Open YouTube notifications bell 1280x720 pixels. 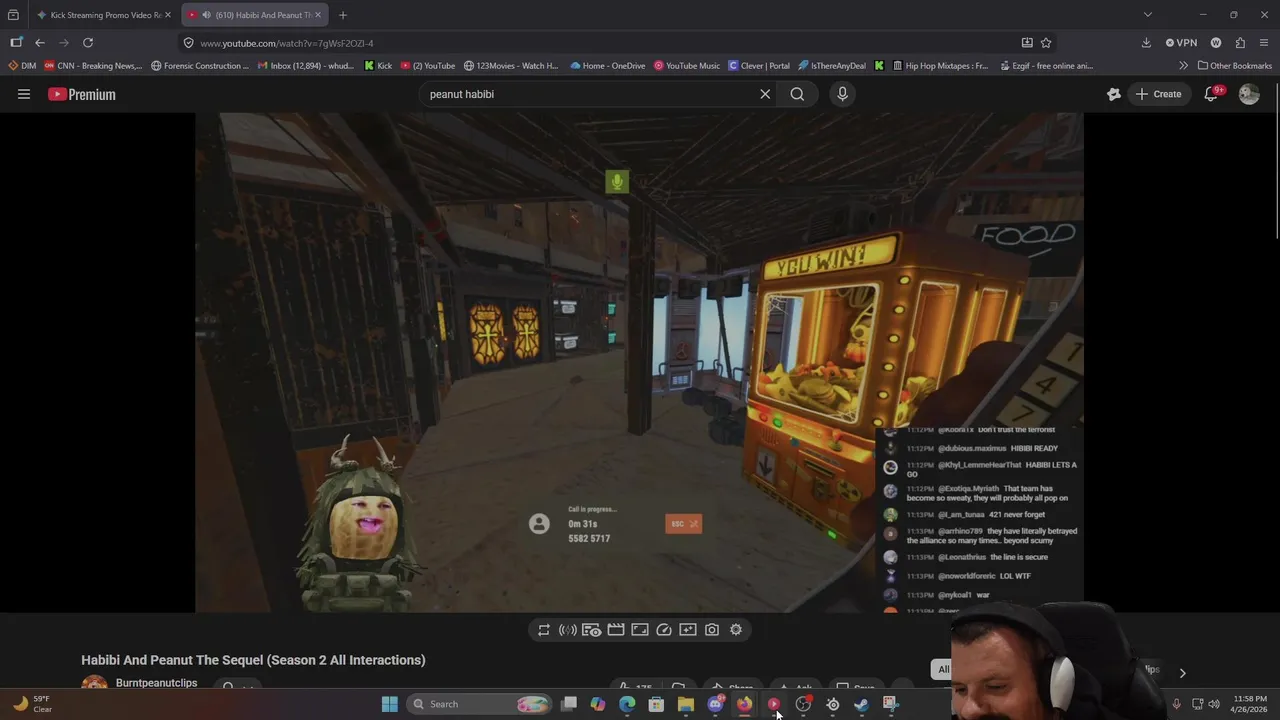(x=1211, y=94)
